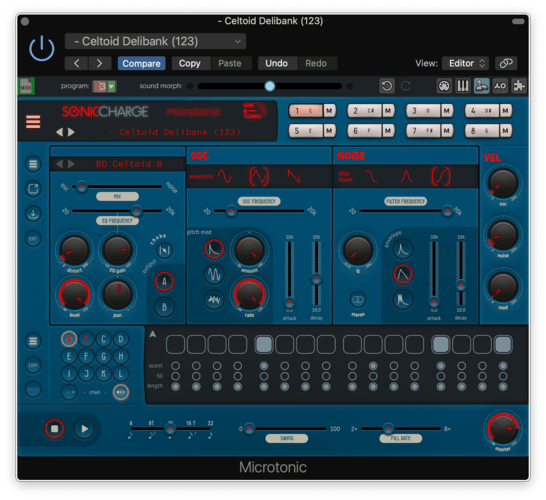Screen dimensions: 546x500
Task: Toggle the choke button
Action: click(164, 250)
